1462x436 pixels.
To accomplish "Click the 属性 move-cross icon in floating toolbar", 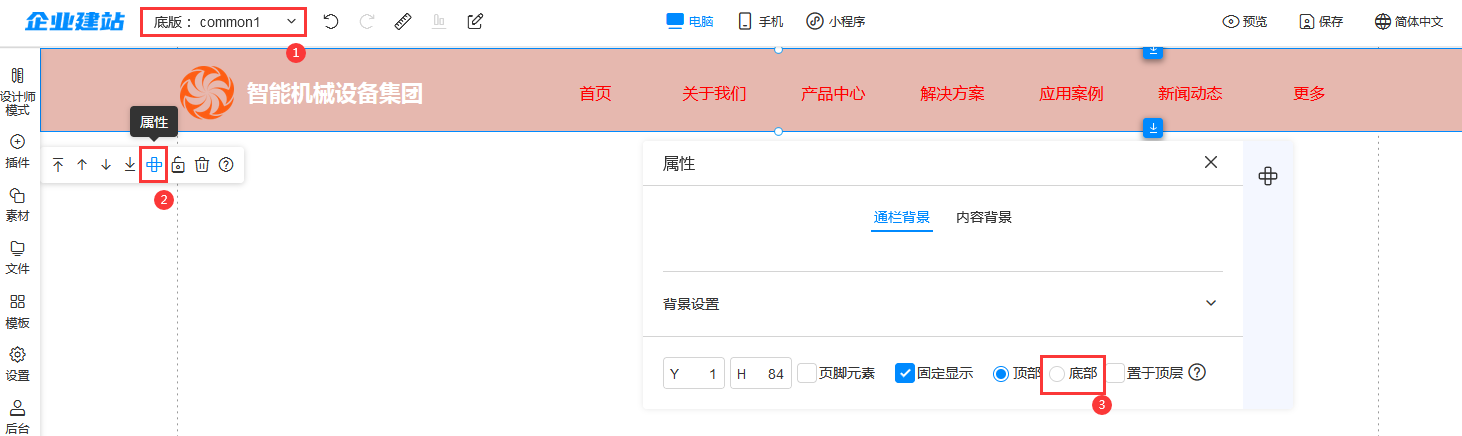I will [154, 164].
